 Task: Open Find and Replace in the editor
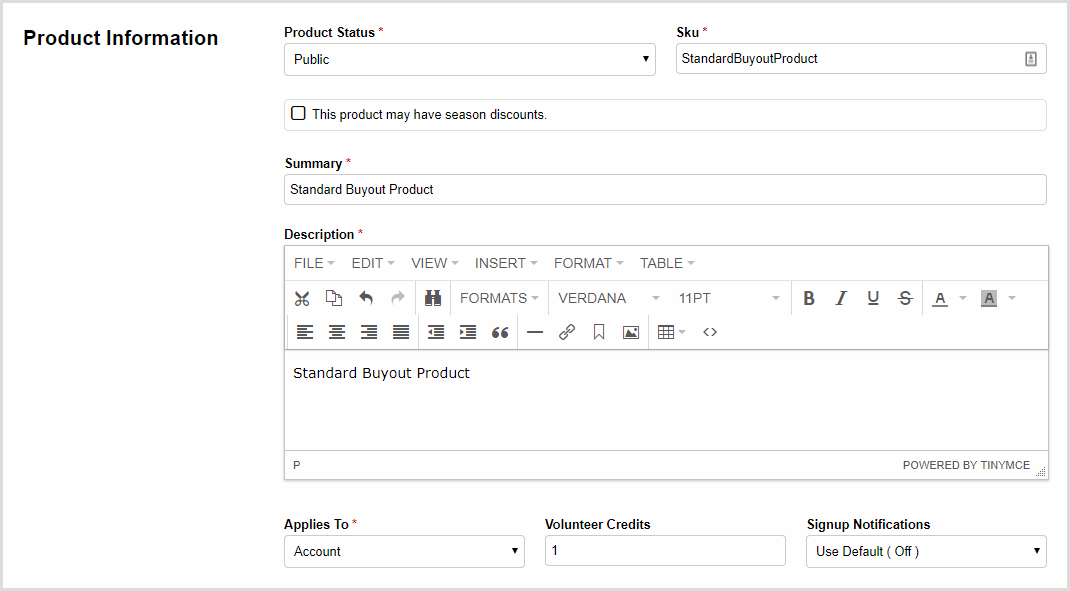click(x=434, y=298)
